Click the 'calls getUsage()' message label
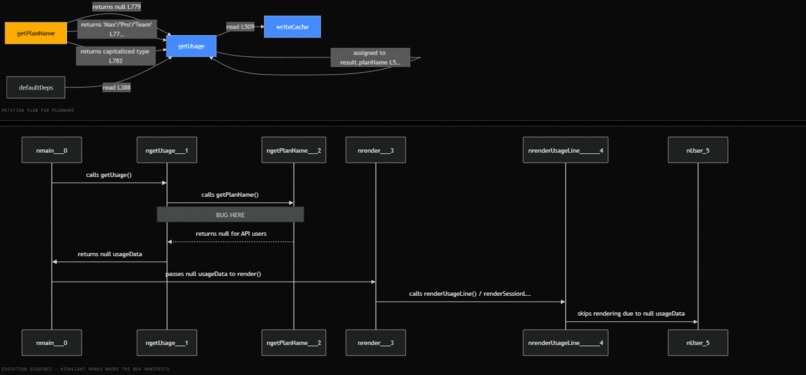 pyautogui.click(x=109, y=175)
